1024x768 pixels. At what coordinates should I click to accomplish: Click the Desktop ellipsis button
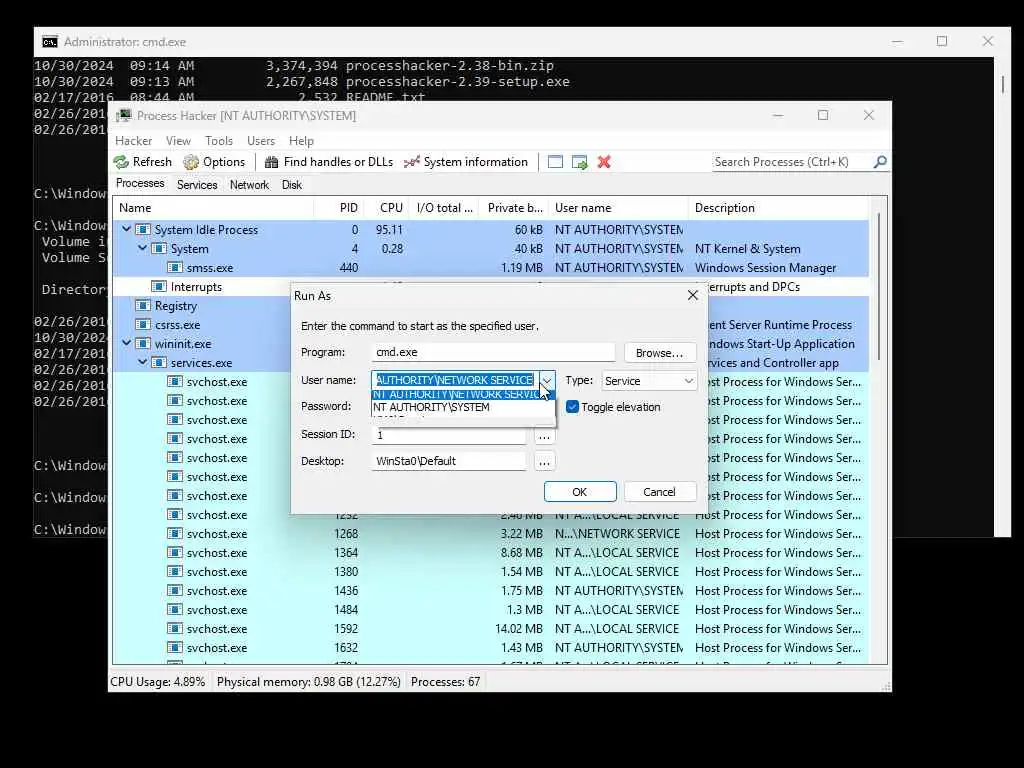click(x=544, y=462)
